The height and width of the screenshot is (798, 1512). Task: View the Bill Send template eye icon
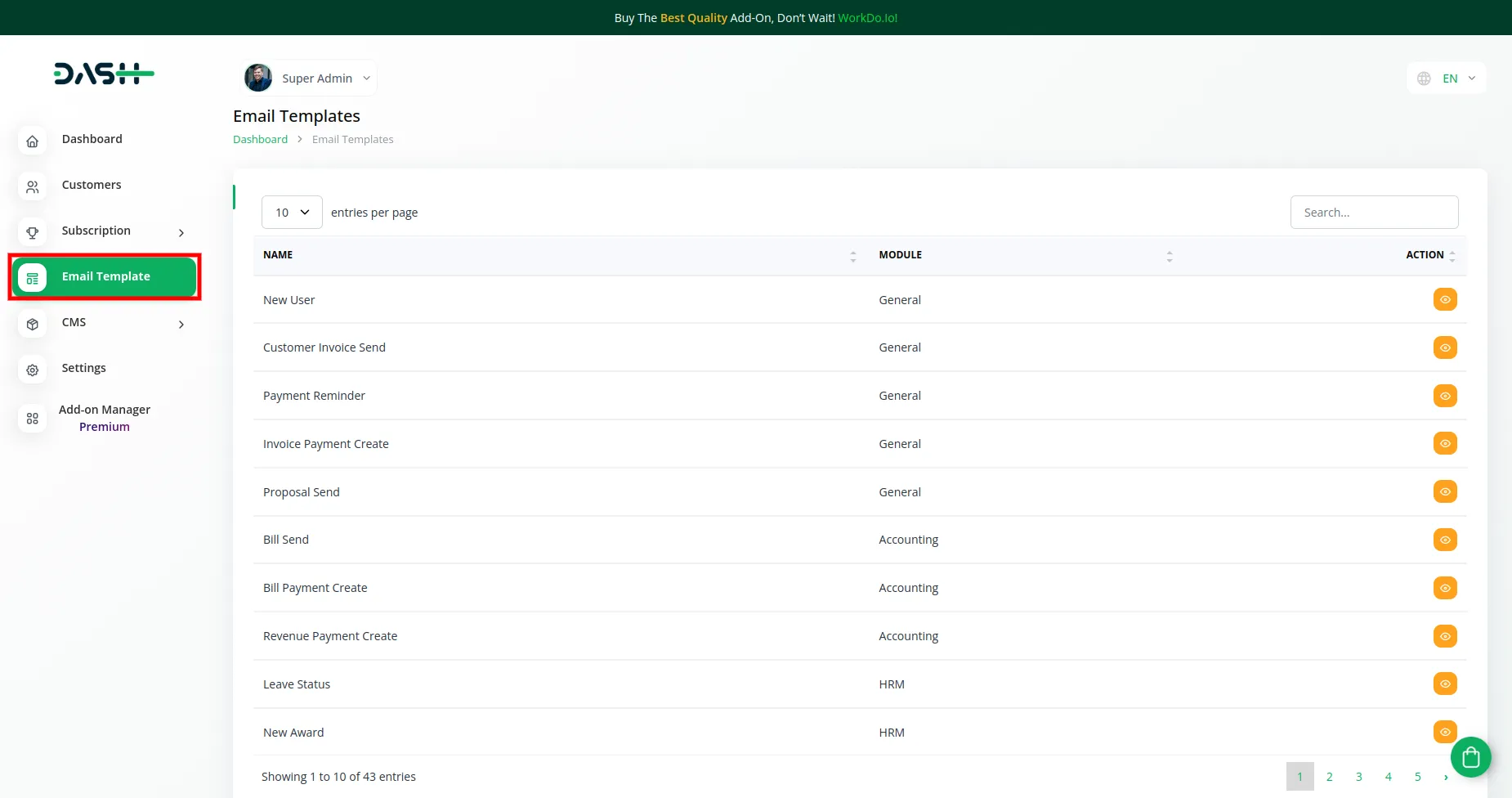[1444, 540]
